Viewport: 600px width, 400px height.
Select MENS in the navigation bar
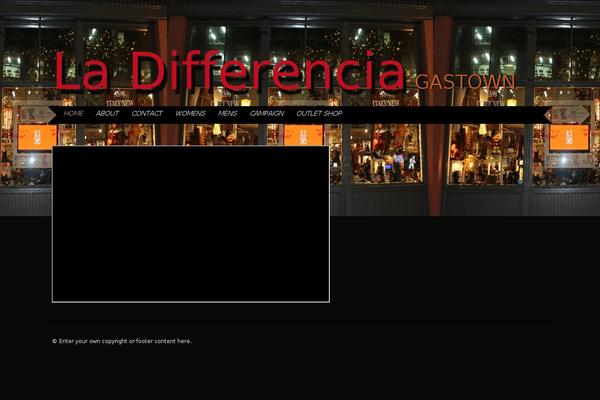[x=227, y=114]
